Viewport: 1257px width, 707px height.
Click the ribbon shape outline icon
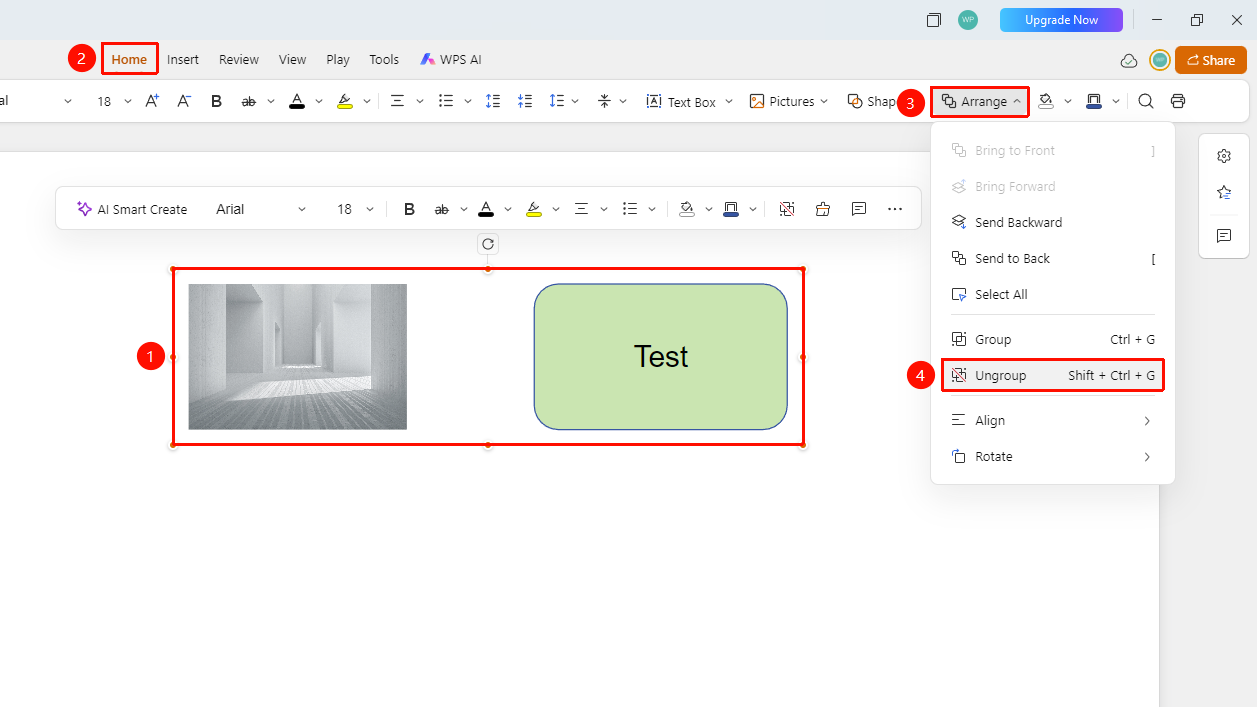[x=1093, y=101]
